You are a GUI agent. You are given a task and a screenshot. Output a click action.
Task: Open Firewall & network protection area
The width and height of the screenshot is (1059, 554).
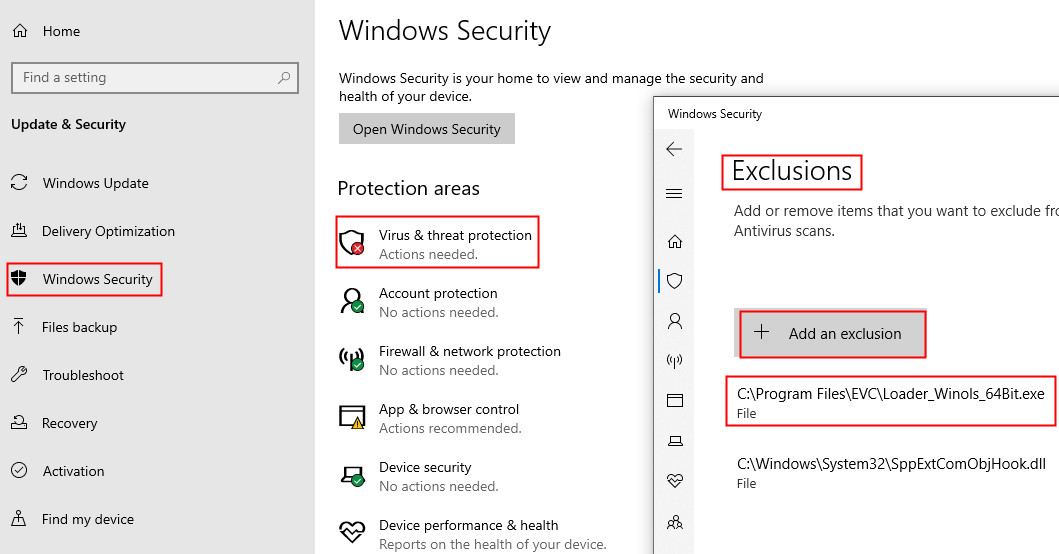tap(469, 359)
